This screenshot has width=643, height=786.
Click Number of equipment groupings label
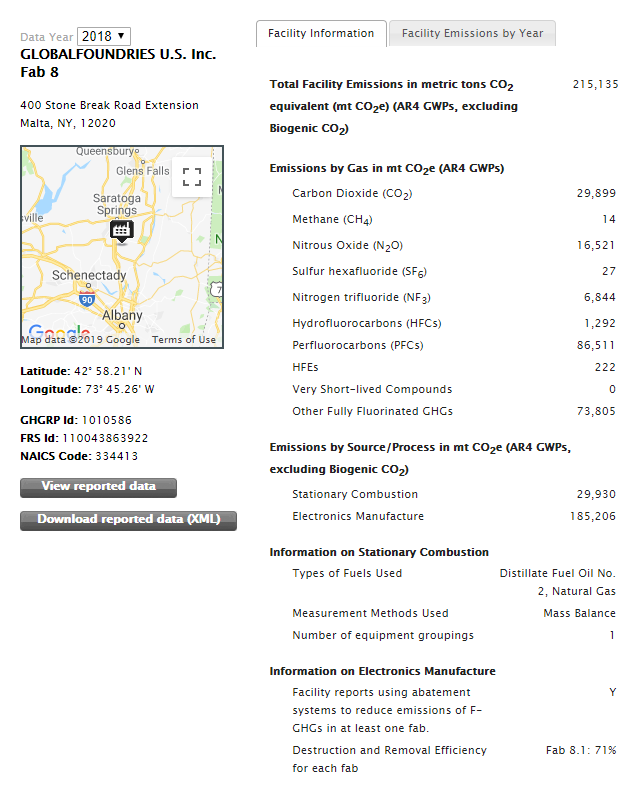click(383, 636)
